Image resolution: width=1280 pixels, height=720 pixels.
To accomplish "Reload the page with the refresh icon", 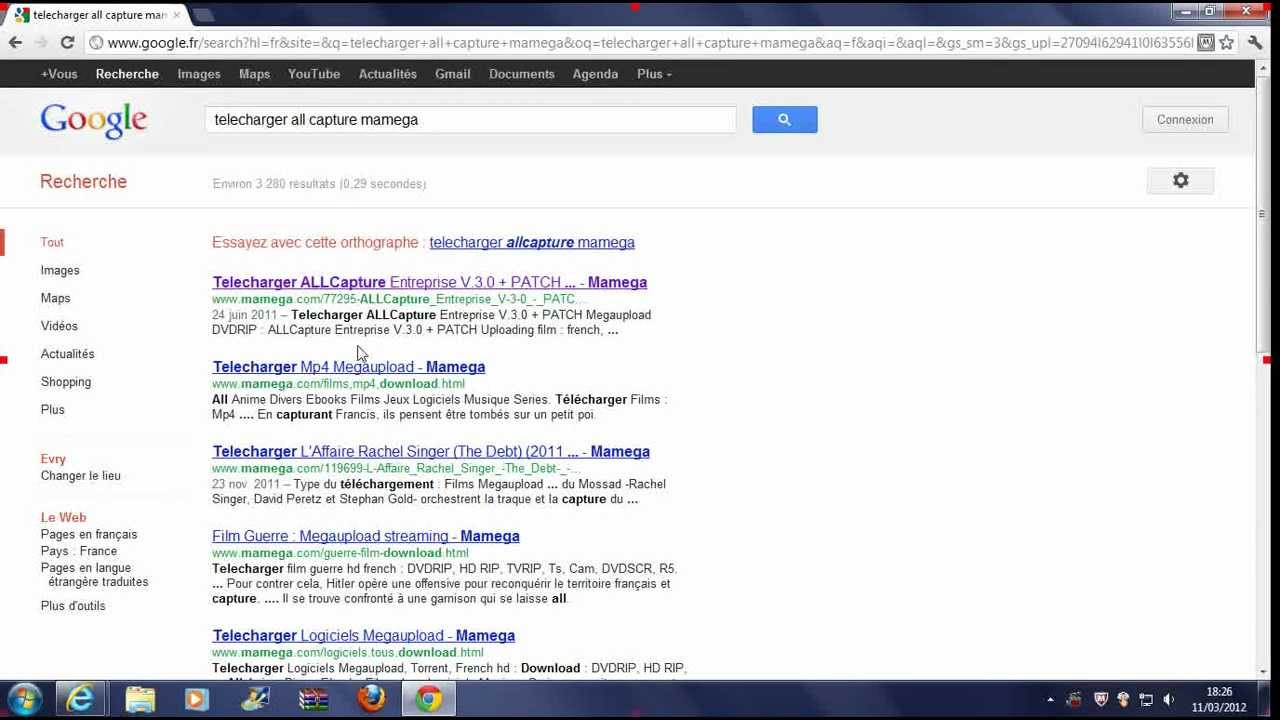I will [x=67, y=42].
